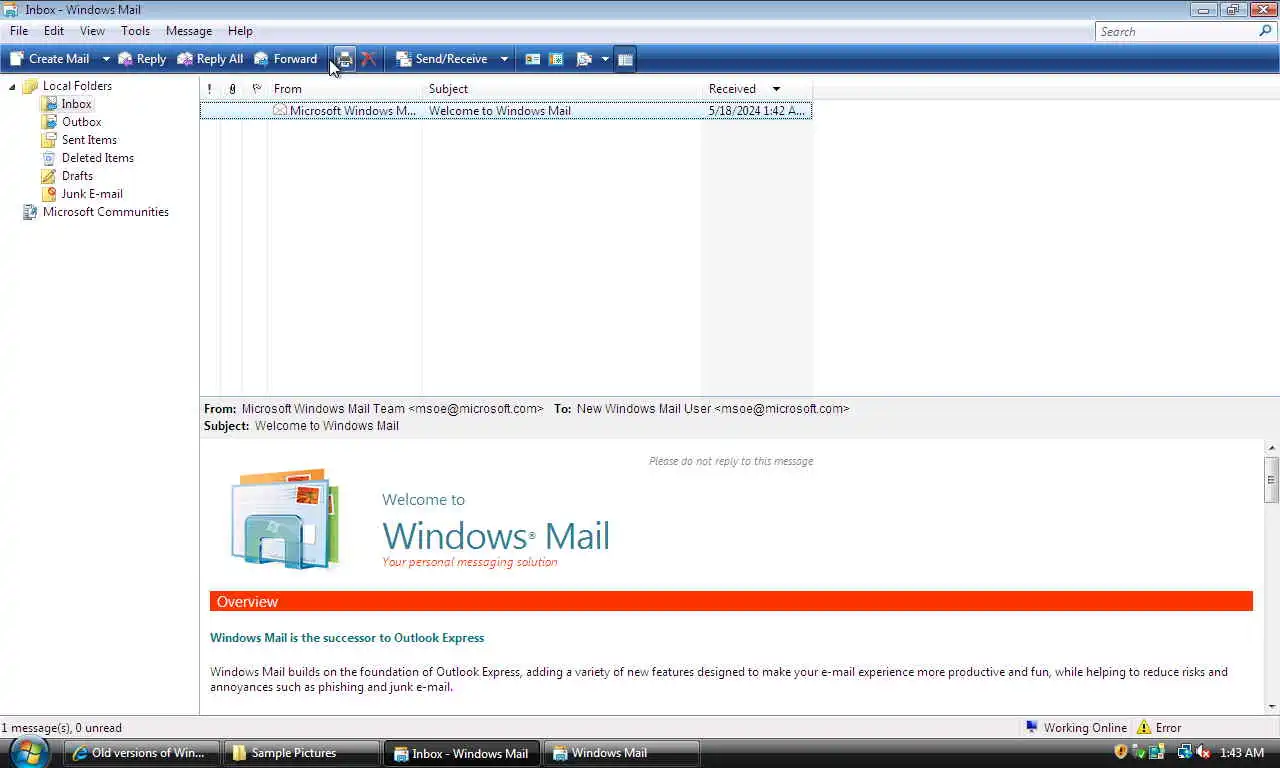Delete the message using the red X icon

pos(369,59)
